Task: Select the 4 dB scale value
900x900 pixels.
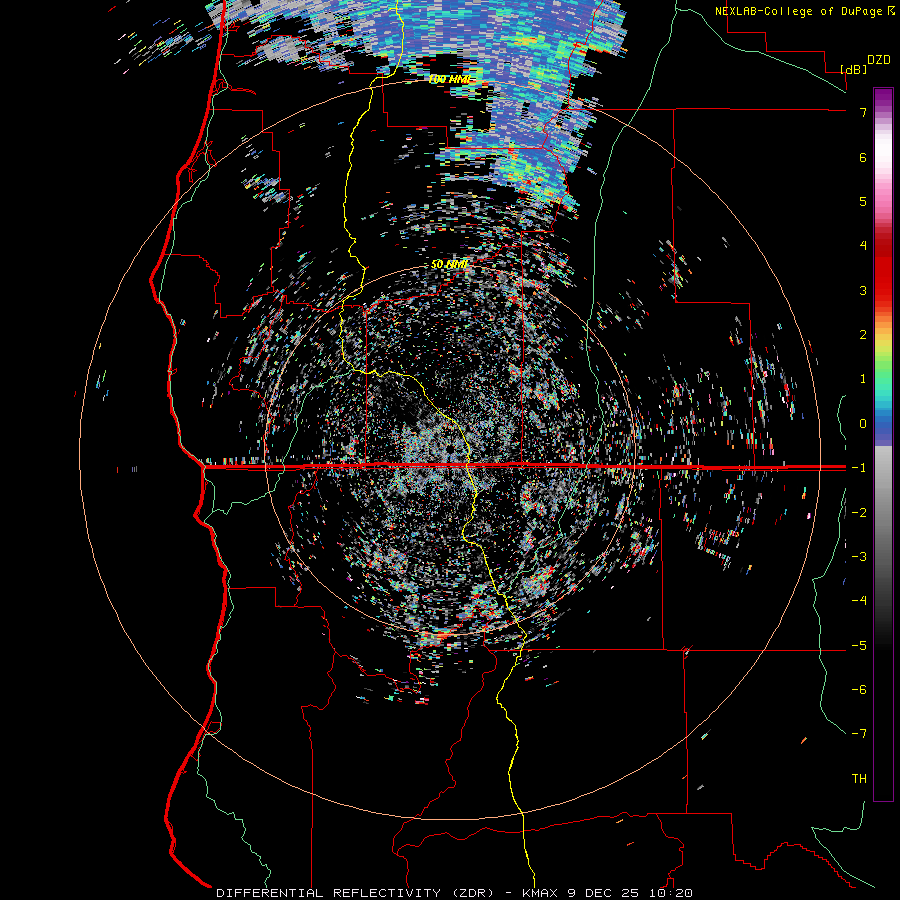Action: pyautogui.click(x=863, y=246)
